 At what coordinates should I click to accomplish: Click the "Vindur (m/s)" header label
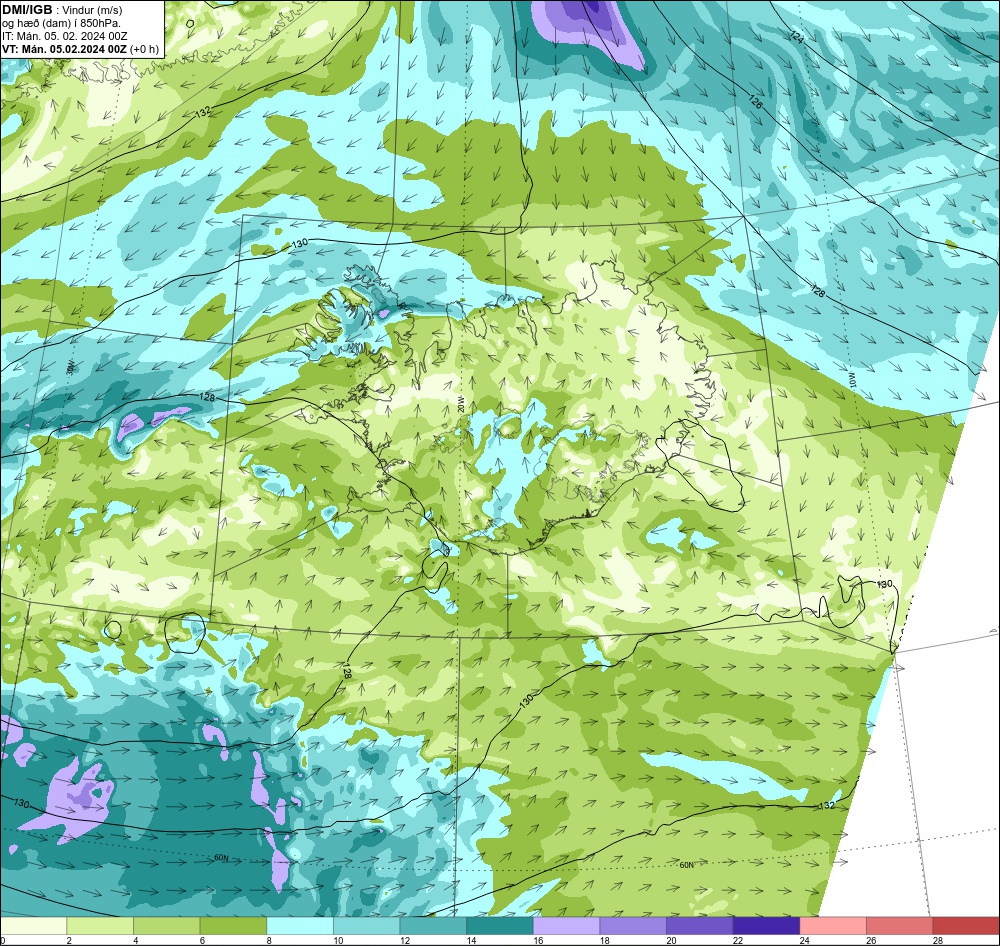tap(92, 10)
